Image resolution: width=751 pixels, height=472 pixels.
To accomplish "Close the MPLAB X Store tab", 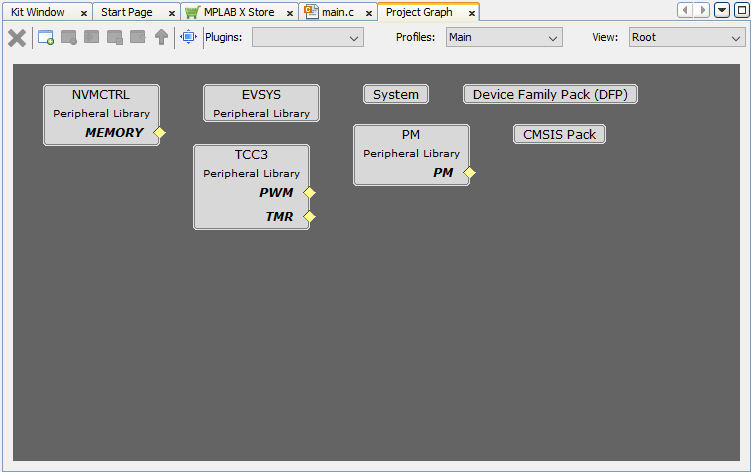I will click(x=290, y=13).
